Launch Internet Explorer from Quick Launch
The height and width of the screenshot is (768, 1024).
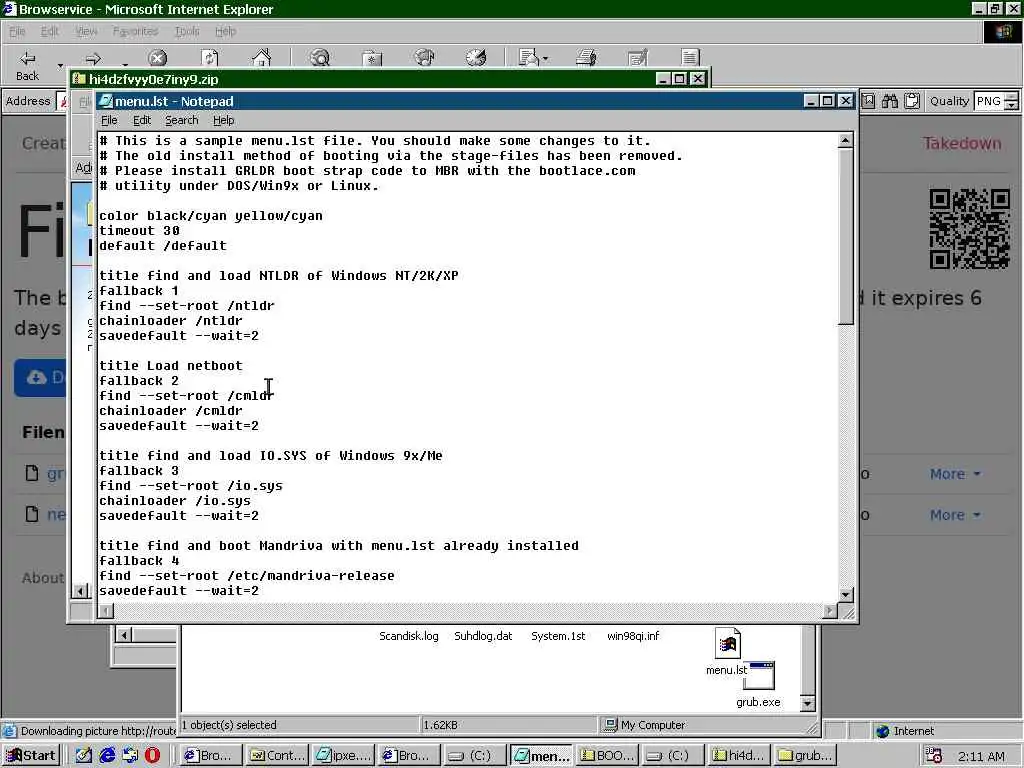tap(107, 755)
